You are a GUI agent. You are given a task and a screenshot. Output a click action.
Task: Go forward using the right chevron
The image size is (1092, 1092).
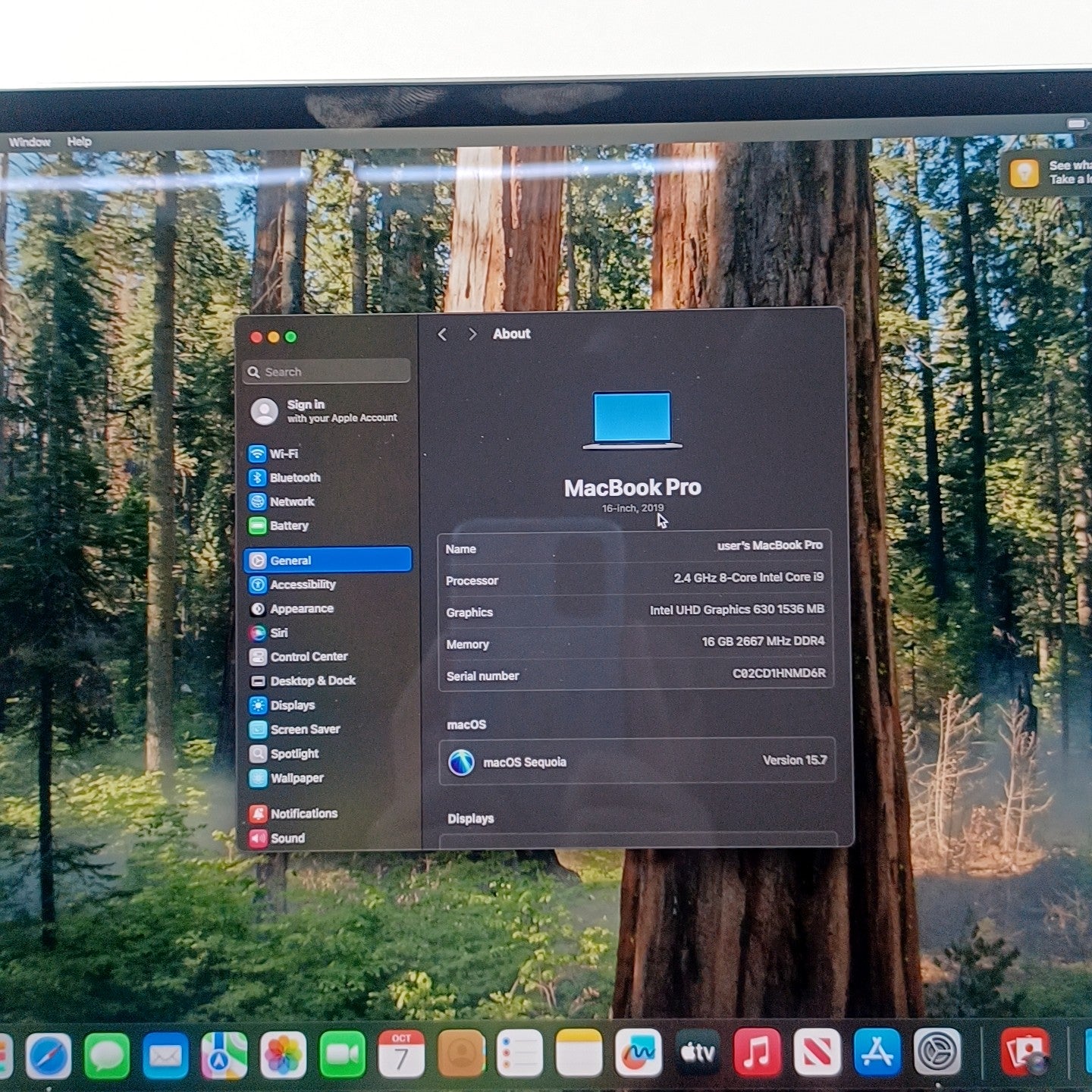[472, 334]
